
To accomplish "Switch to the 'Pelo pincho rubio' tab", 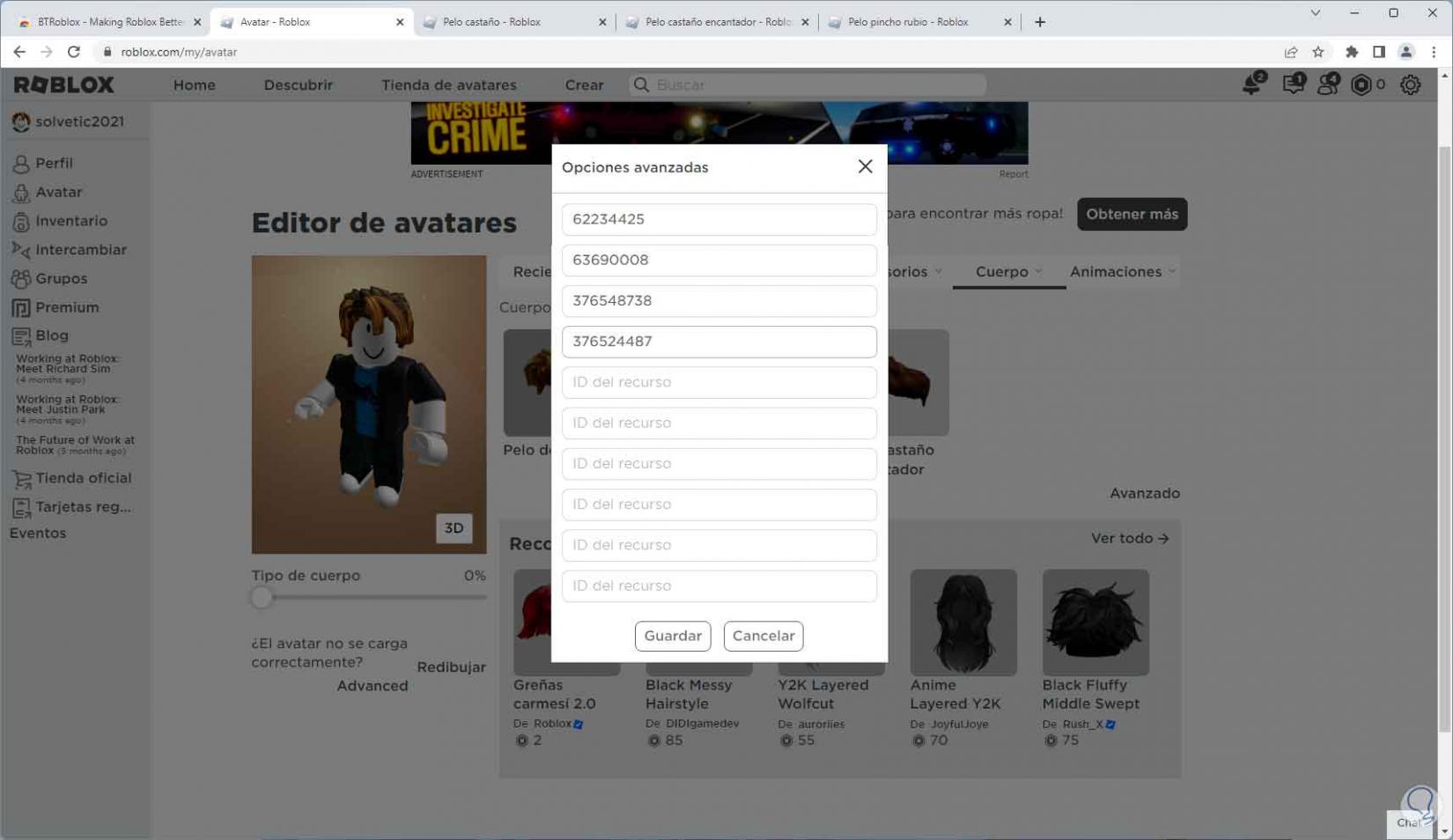I will 920,22.
